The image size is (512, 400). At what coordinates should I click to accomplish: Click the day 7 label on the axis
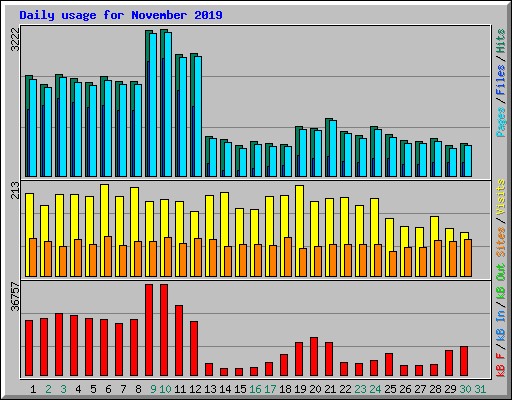[123, 389]
